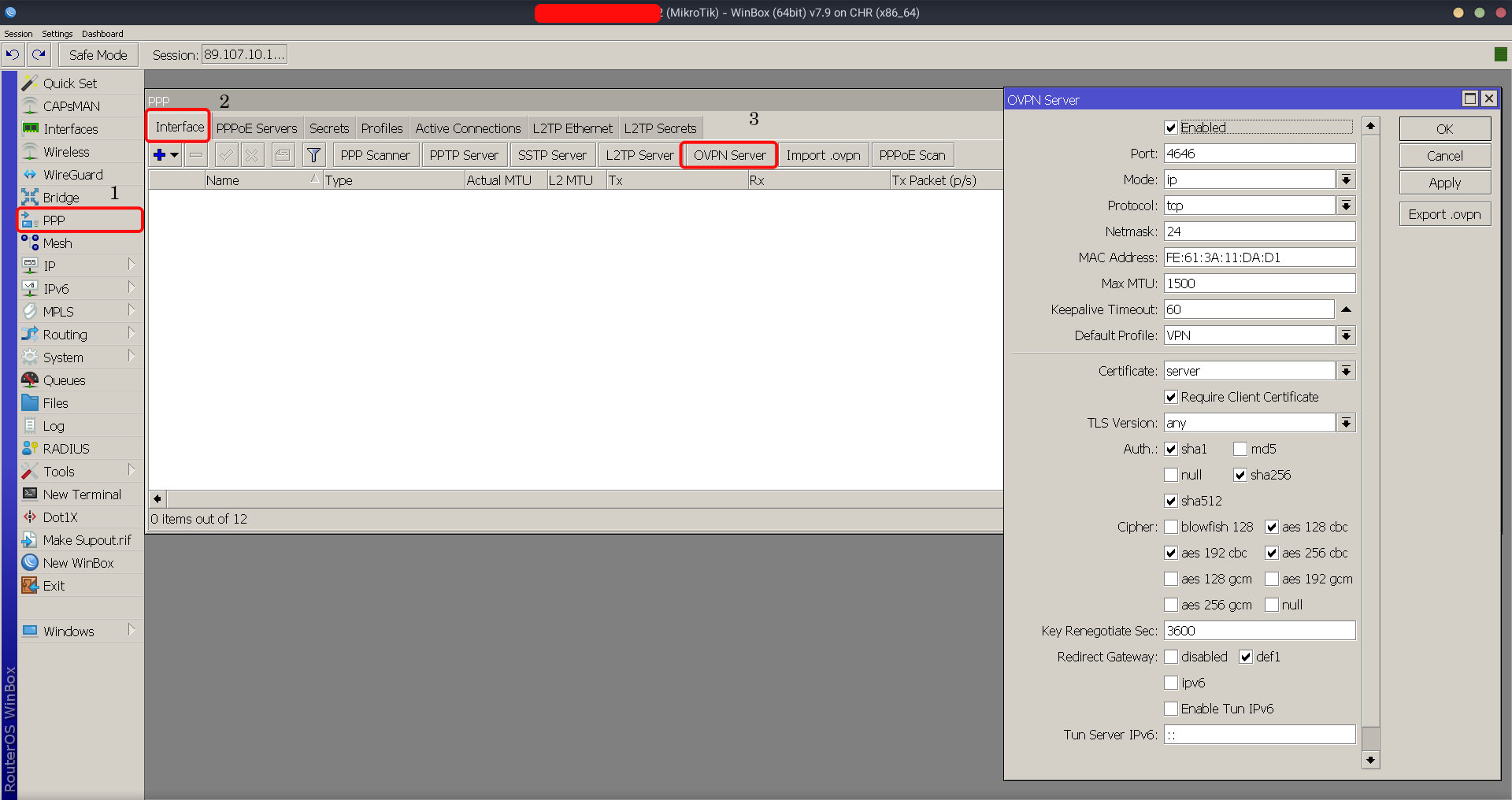This screenshot has height=800, width=1512.
Task: Open the Session menu
Action: (x=18, y=34)
